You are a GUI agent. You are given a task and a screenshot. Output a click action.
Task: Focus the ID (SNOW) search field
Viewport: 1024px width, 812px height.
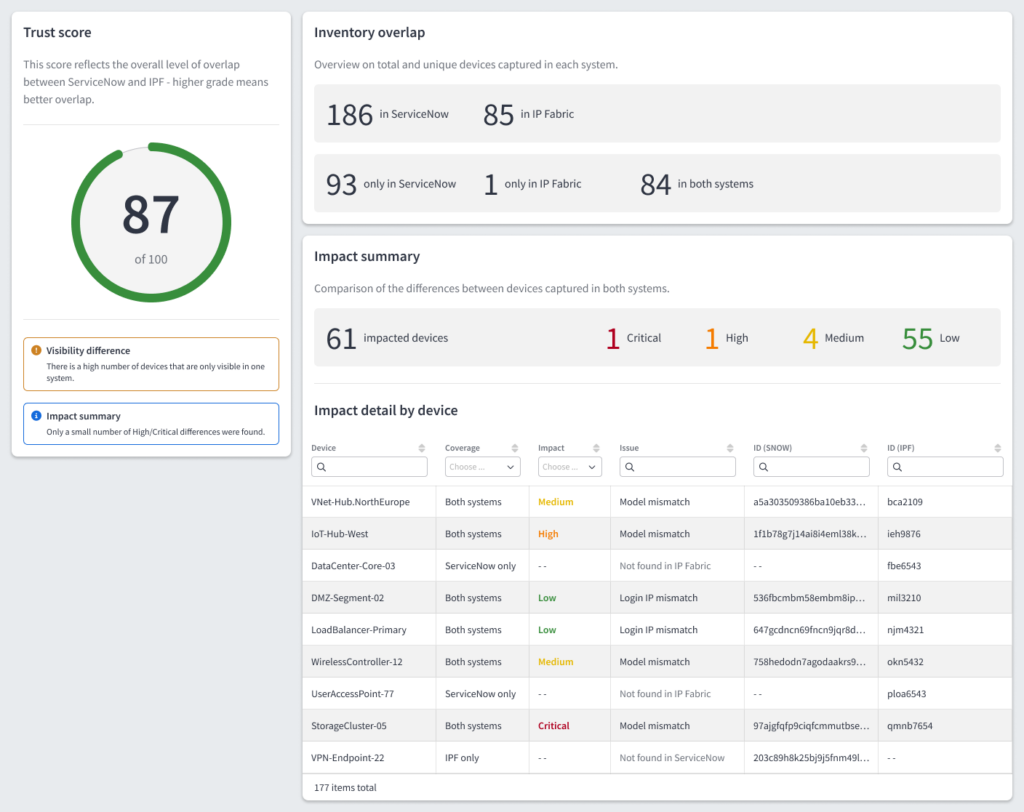click(x=811, y=467)
